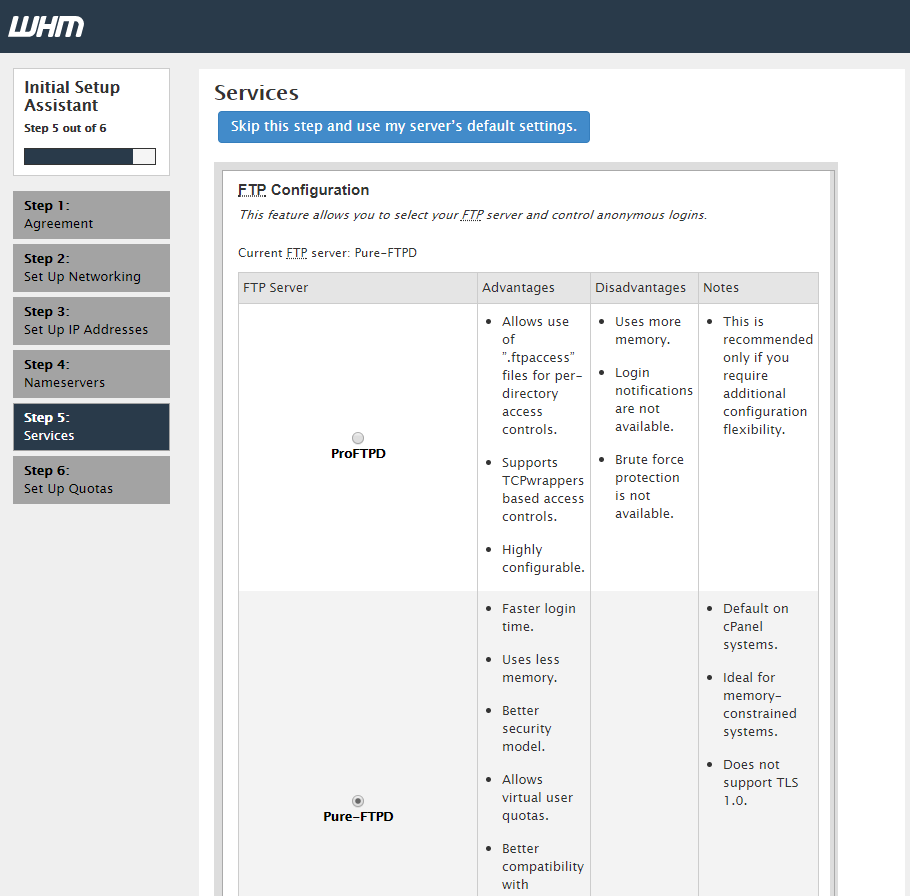Select the ProFTPD radio button
910x896 pixels.
coord(358,438)
